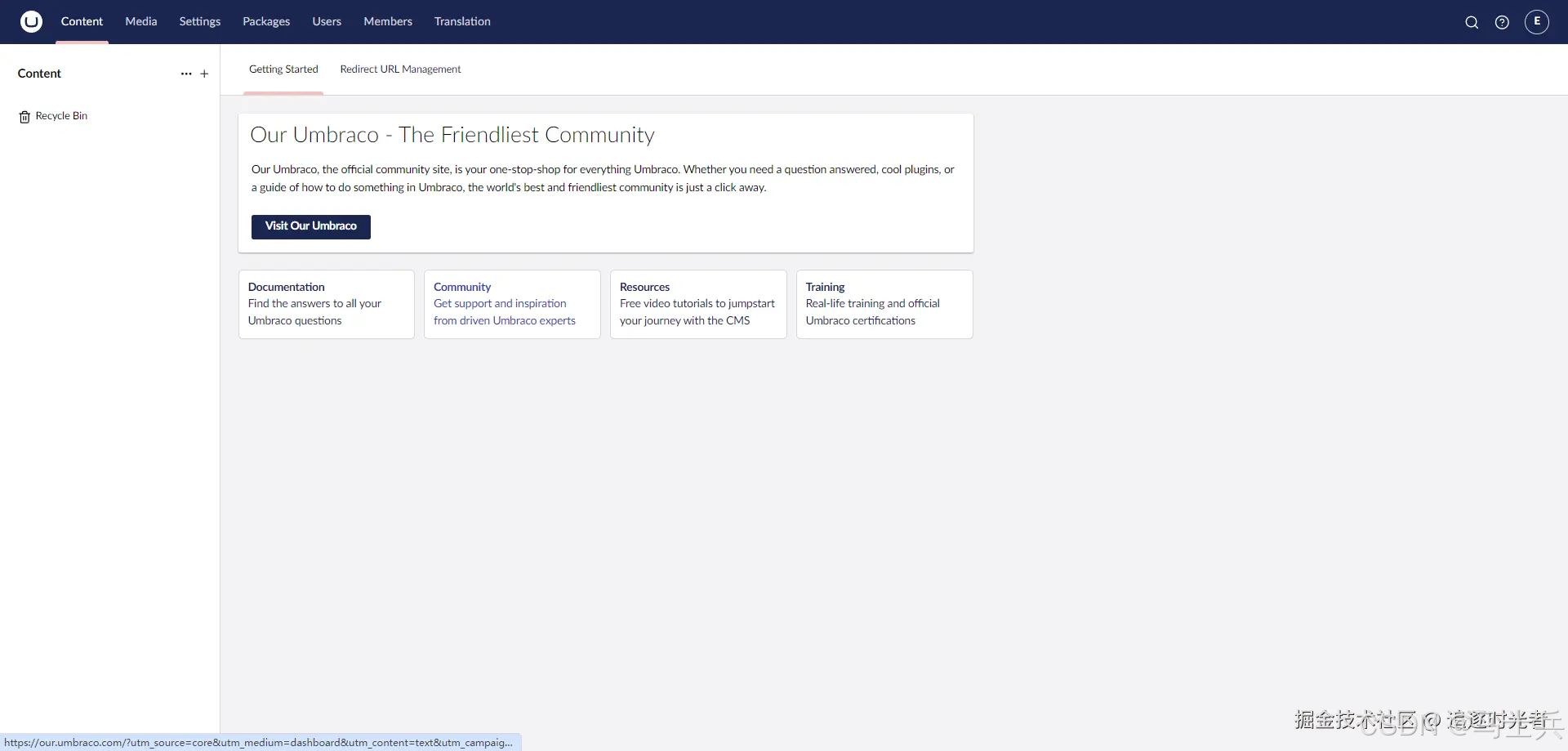Open the Content section
The image size is (1568, 751).
[x=82, y=21]
